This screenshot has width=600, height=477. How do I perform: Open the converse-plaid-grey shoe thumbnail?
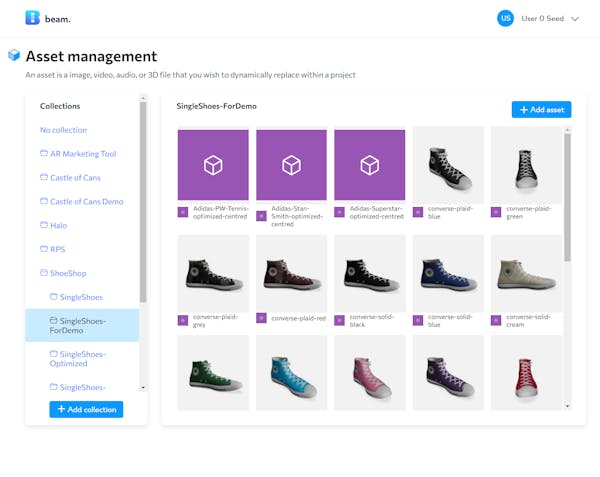point(213,274)
